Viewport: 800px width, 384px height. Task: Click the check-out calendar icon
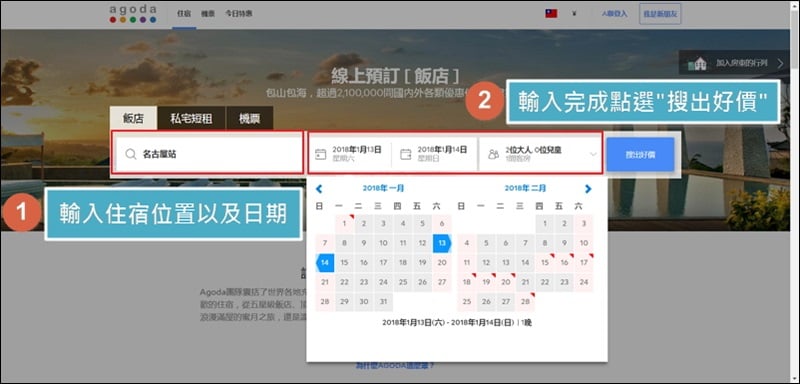(406, 154)
